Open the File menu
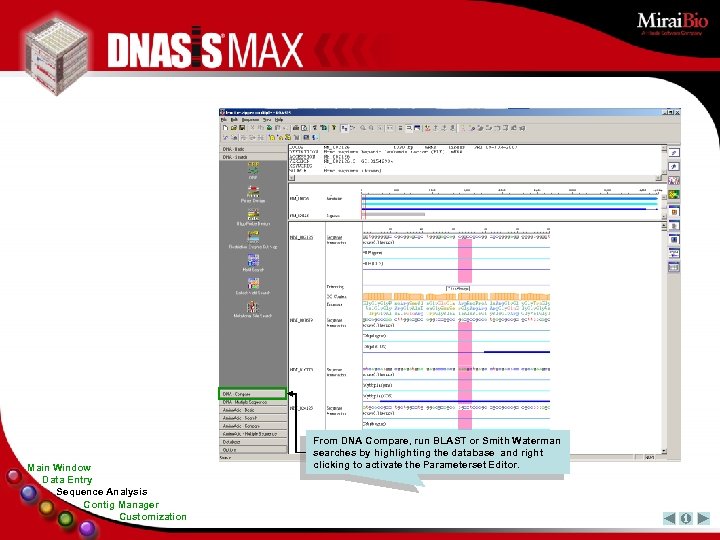720x540 pixels. coord(224,120)
